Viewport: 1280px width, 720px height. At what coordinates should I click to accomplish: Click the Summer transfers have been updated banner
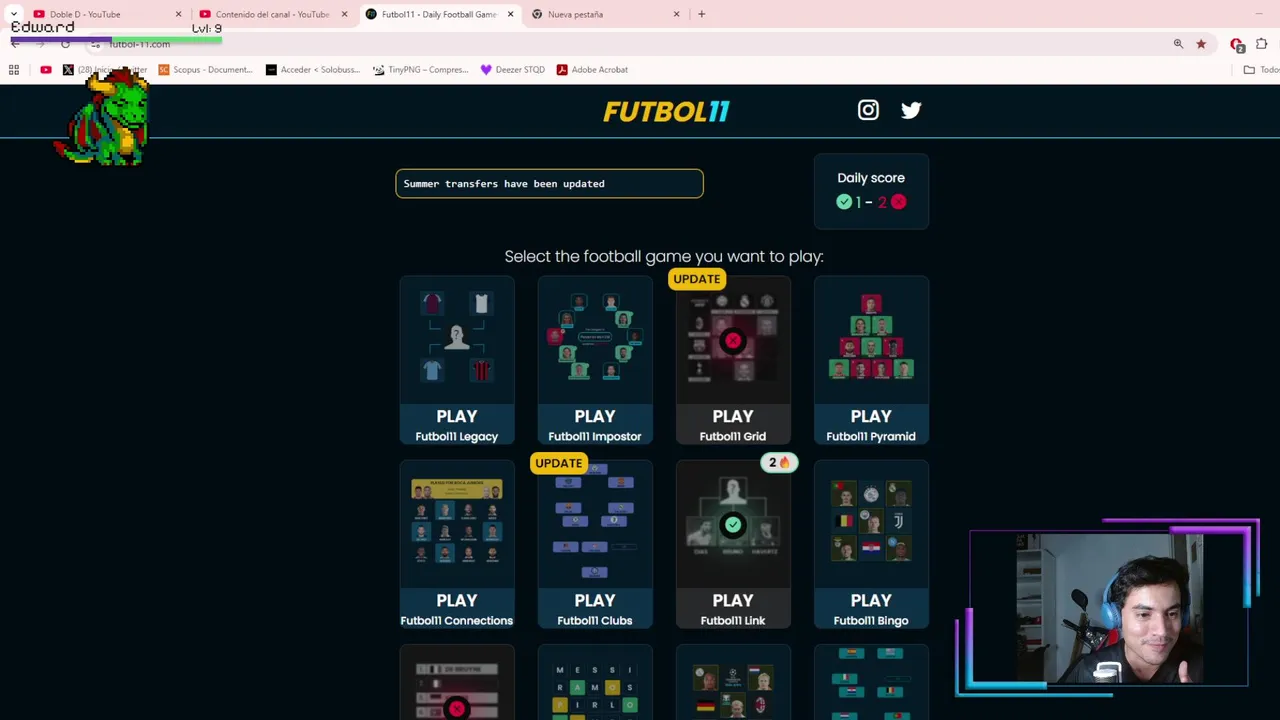(x=549, y=184)
